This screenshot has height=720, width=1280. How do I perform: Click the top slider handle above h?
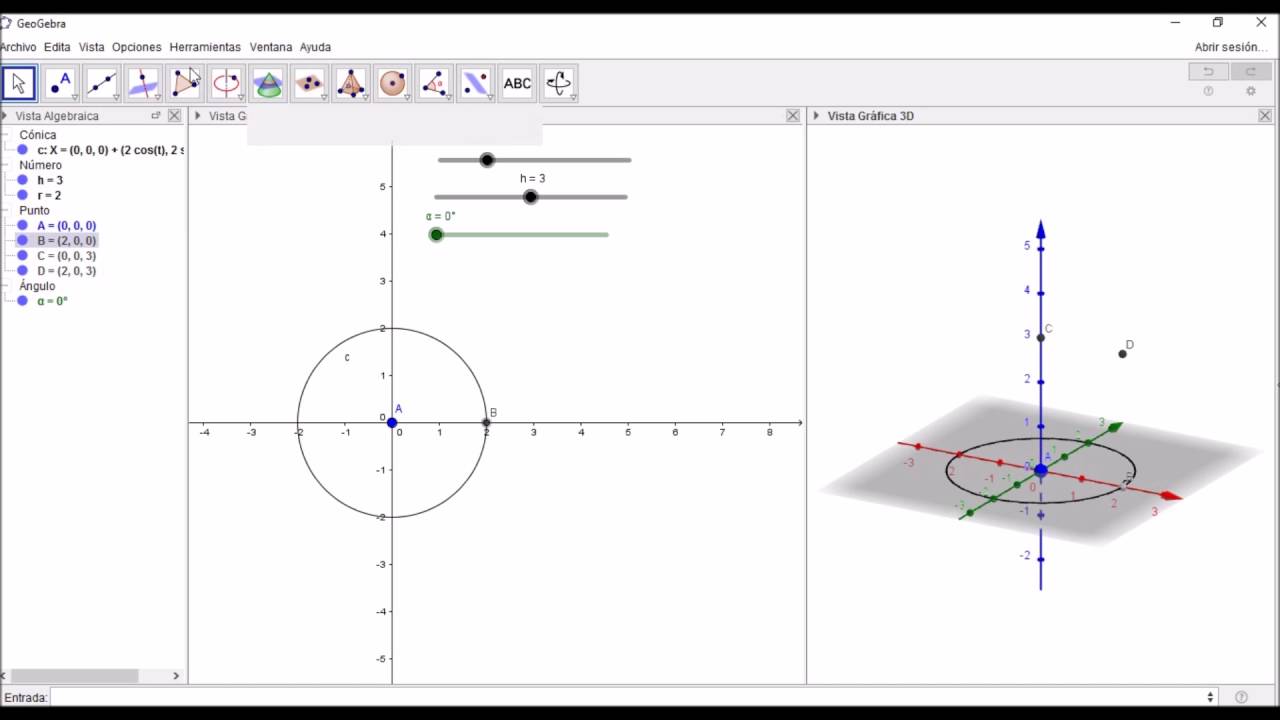pos(487,160)
